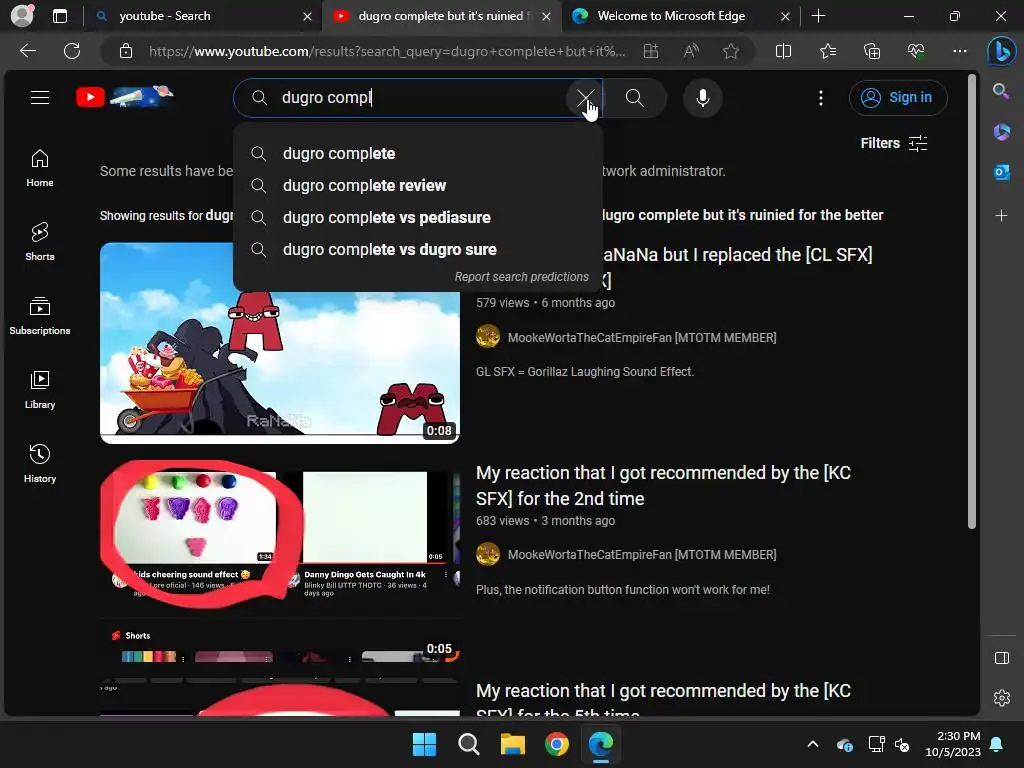Open Browser essentials heart icon

tap(916, 51)
